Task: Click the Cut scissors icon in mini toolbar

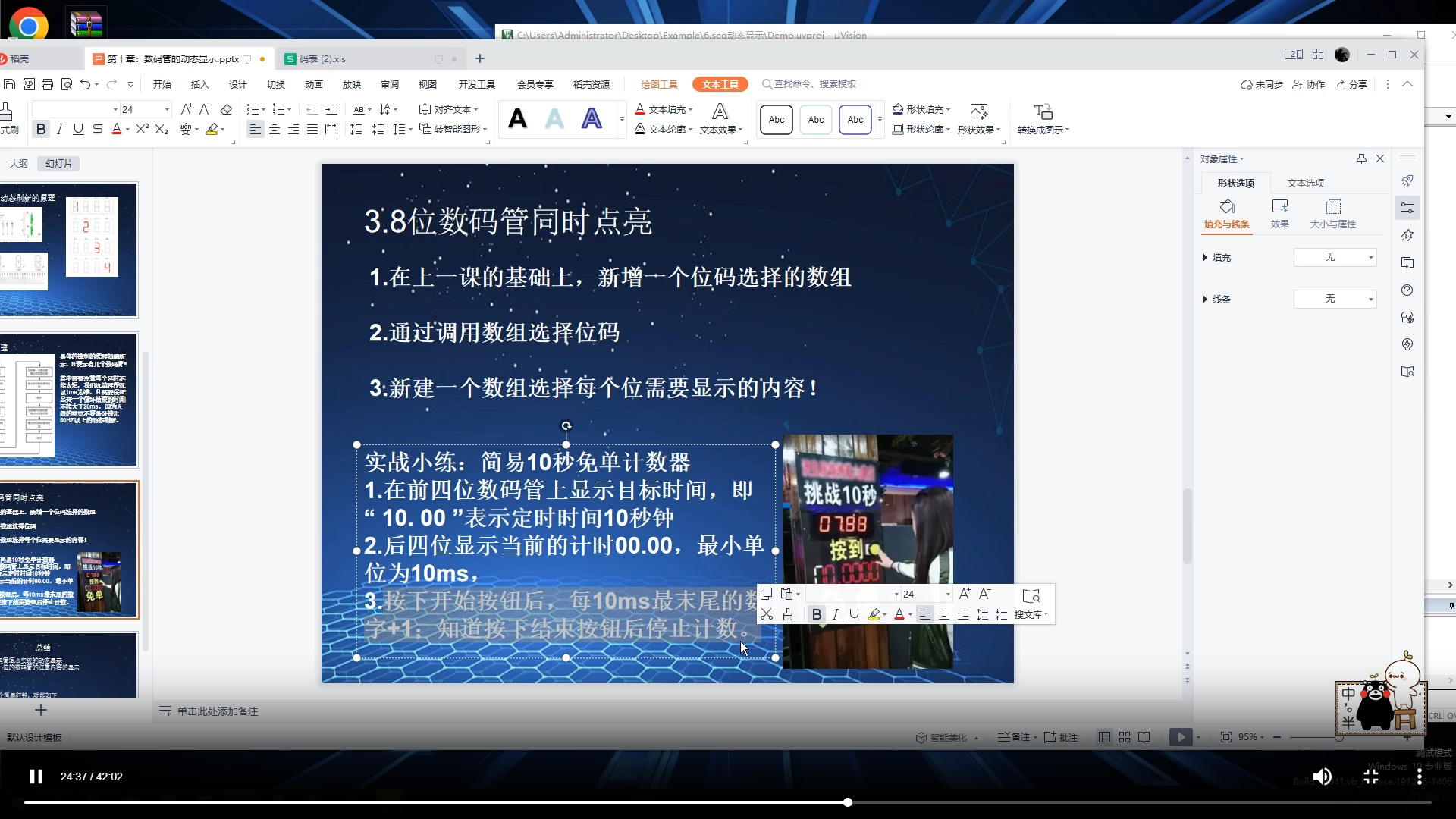Action: (767, 614)
